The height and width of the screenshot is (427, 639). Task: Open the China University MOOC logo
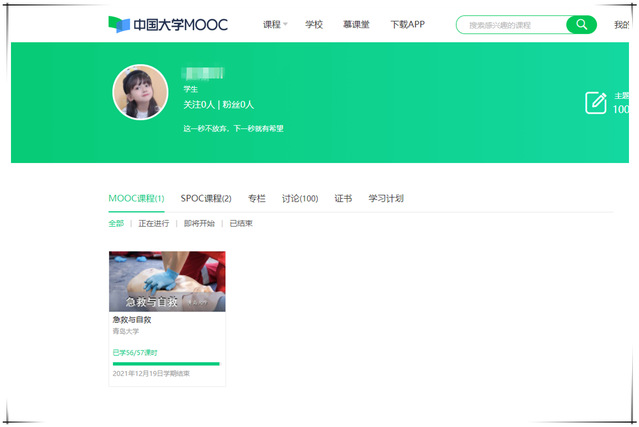click(168, 24)
